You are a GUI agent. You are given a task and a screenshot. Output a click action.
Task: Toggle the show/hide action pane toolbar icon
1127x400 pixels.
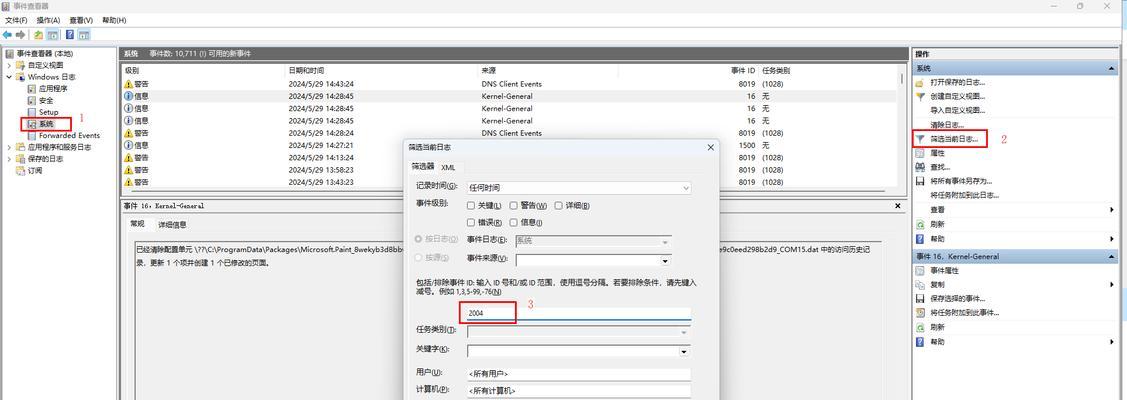tap(84, 34)
